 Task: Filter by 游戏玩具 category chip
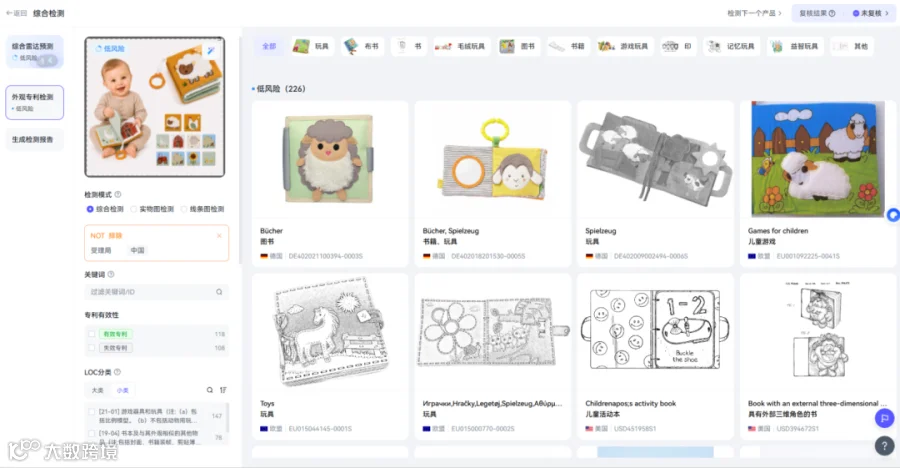pos(623,46)
